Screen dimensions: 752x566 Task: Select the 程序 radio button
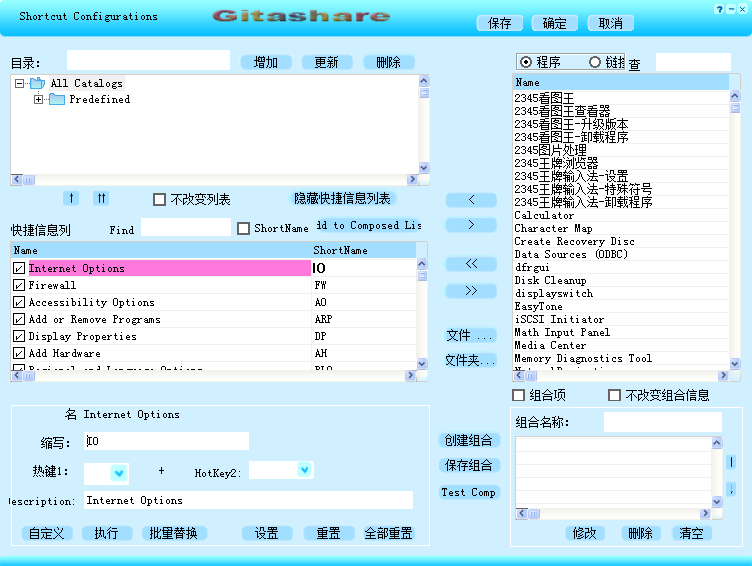tap(526, 62)
